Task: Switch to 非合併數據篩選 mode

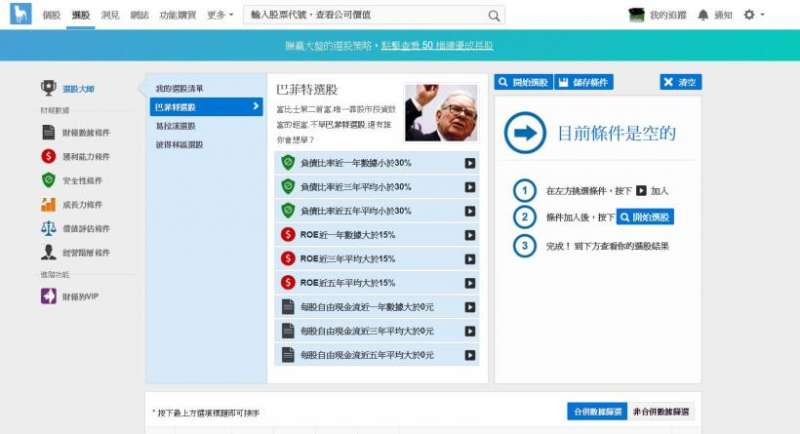Action: (661, 412)
